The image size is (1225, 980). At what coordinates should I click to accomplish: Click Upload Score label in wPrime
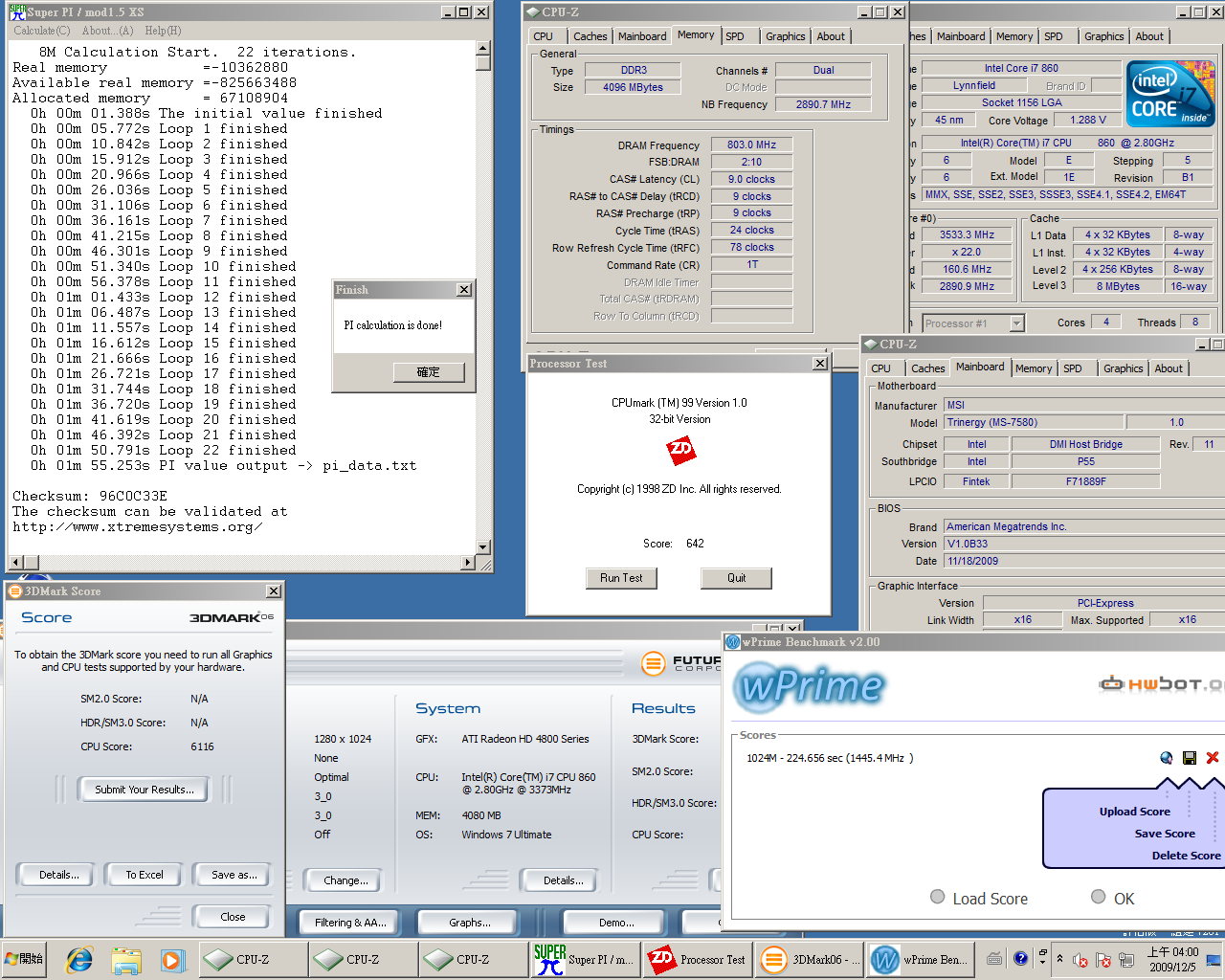click(1134, 812)
